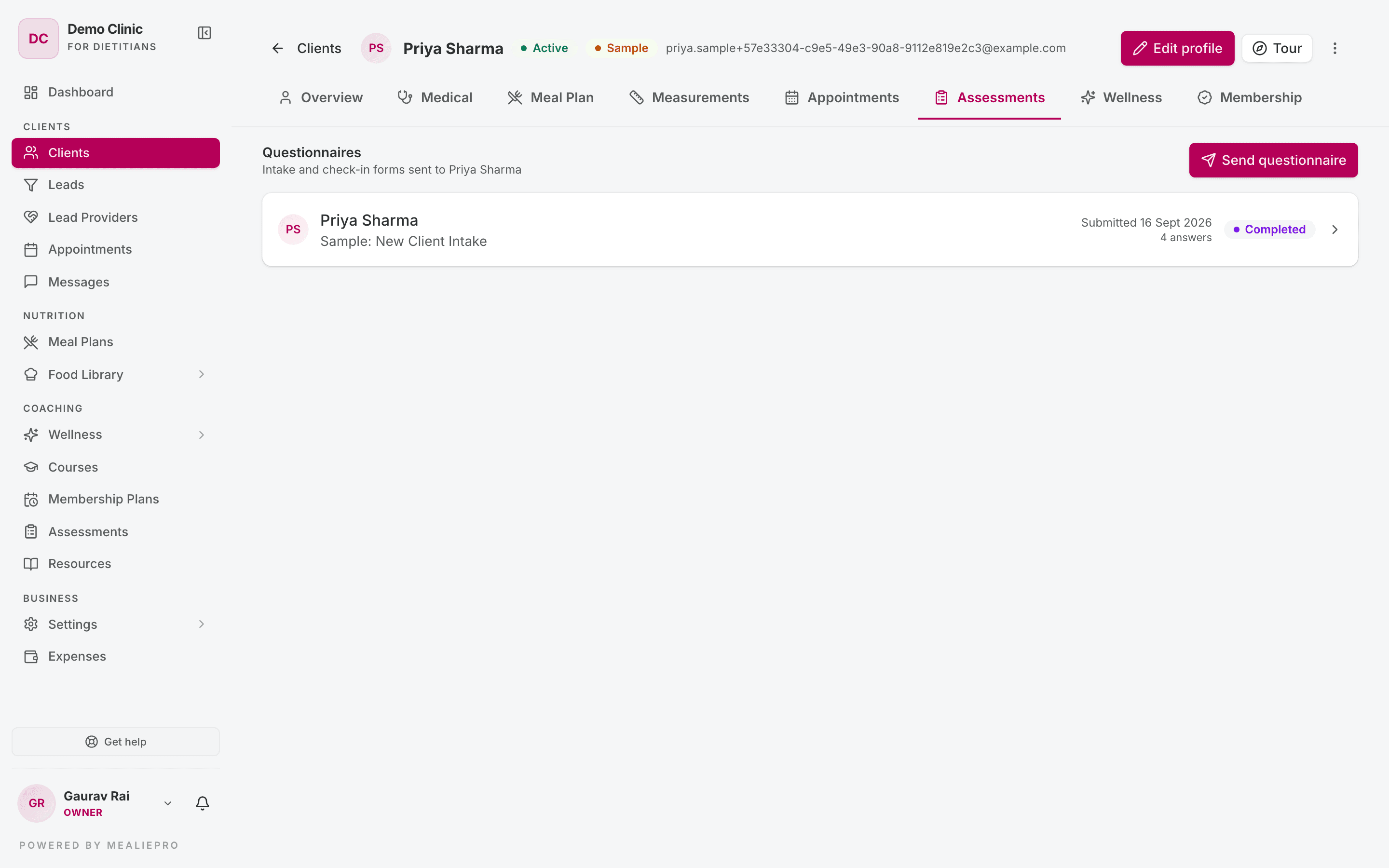This screenshot has height=868, width=1389.
Task: Switch to the Measurements tab
Action: (689, 97)
